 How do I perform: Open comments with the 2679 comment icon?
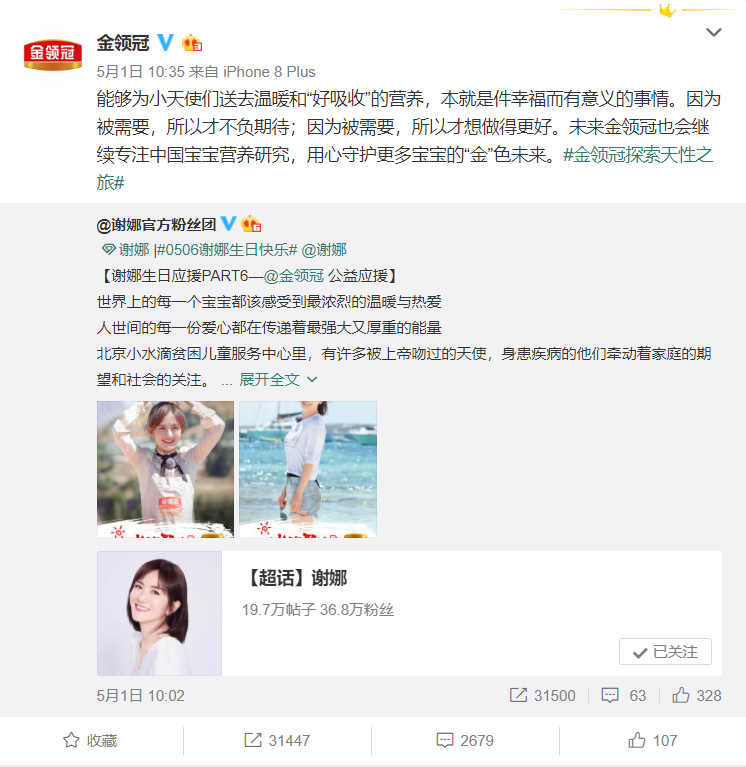[465, 741]
